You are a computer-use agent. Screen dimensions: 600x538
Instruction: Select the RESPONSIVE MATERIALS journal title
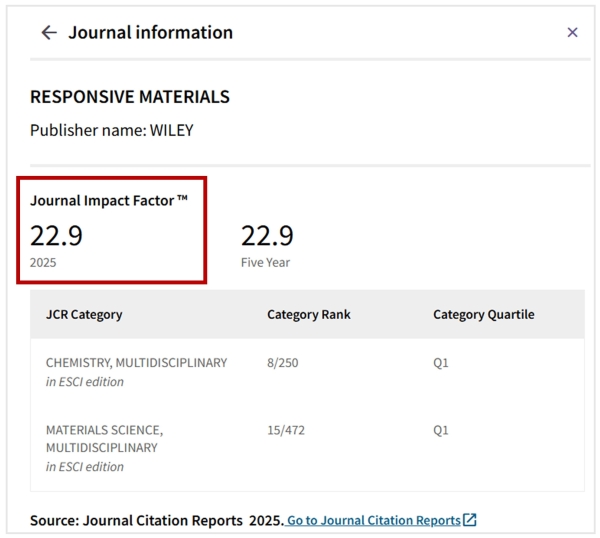[x=130, y=97]
